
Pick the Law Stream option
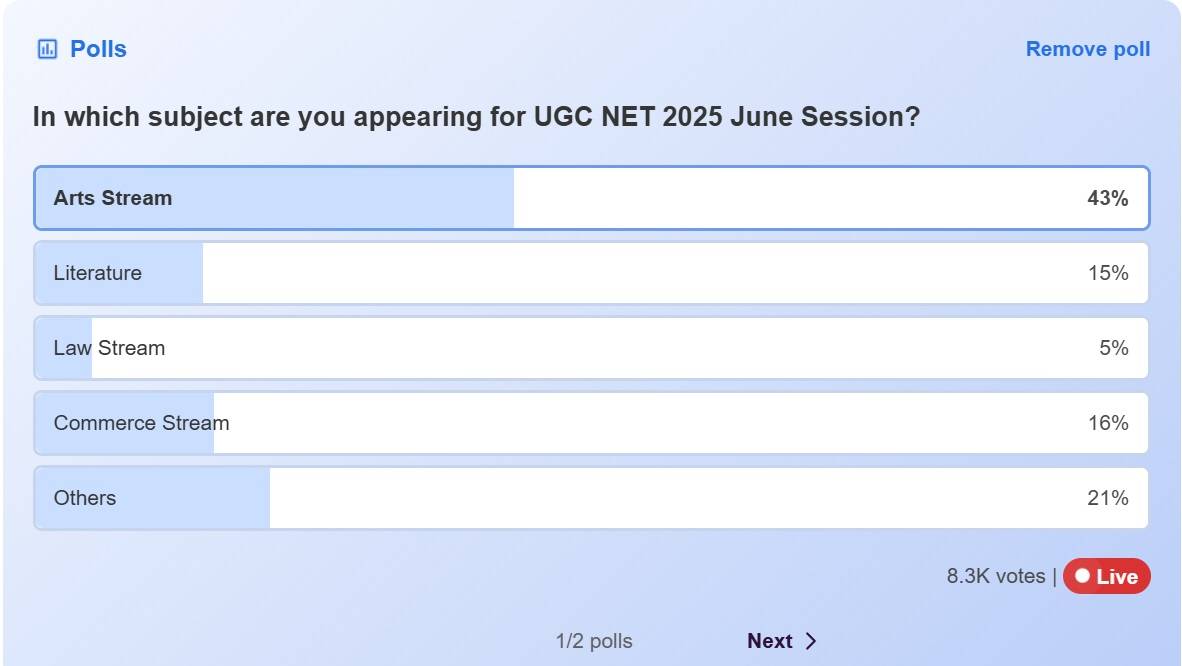click(x=109, y=348)
